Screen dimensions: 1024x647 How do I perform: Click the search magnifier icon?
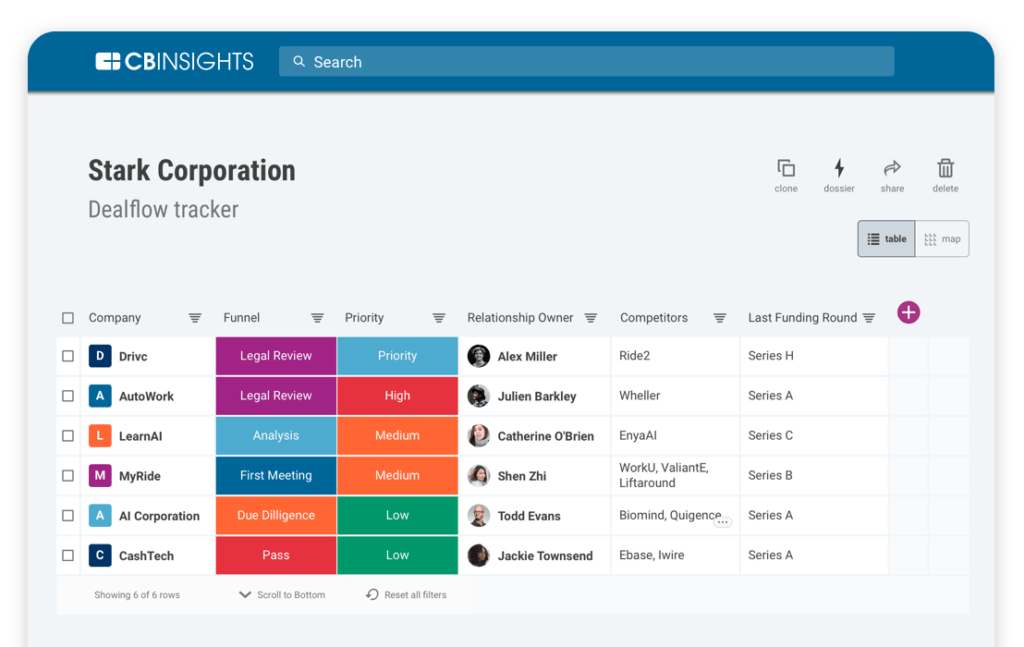coord(299,61)
